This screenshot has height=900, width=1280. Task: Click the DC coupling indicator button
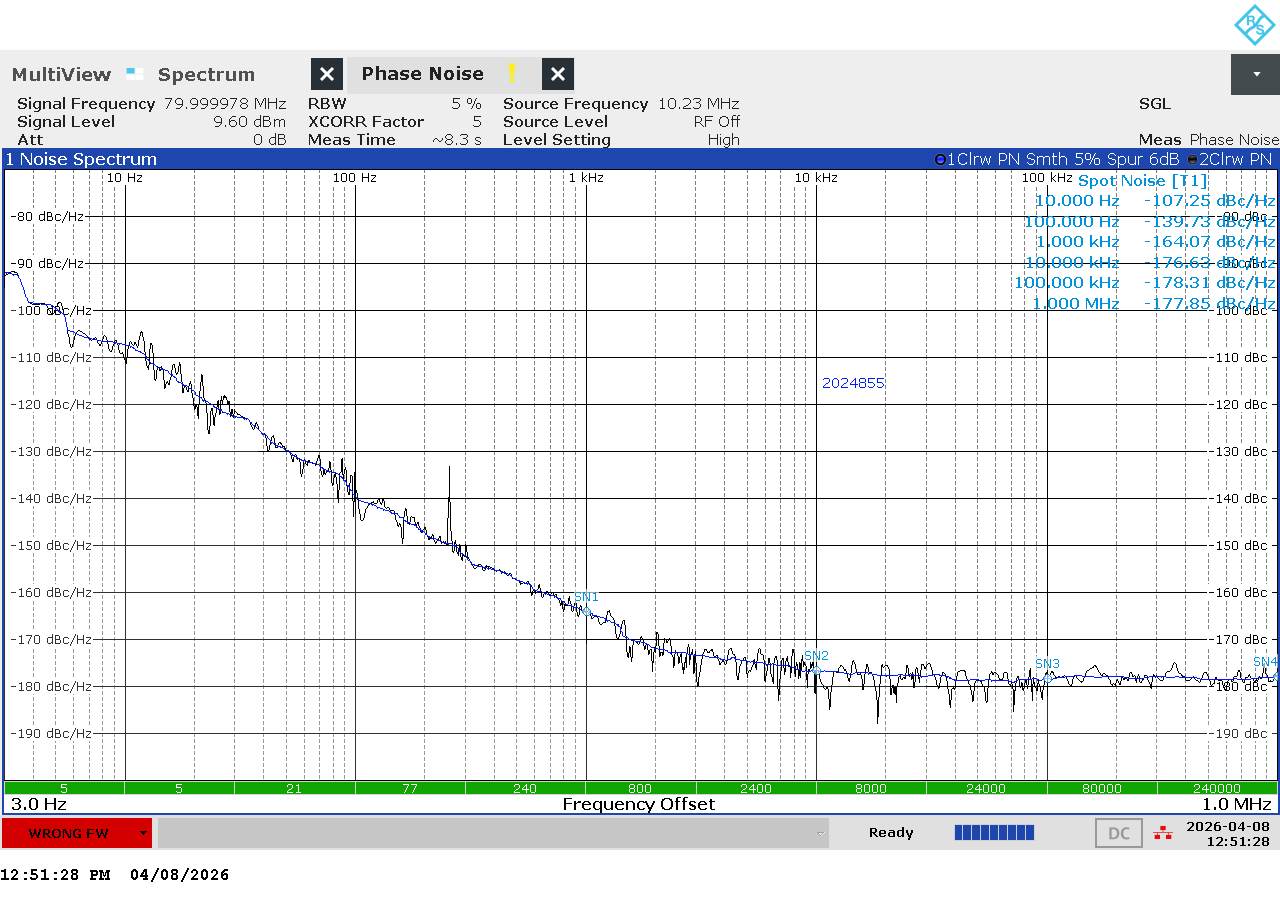coord(1119,833)
